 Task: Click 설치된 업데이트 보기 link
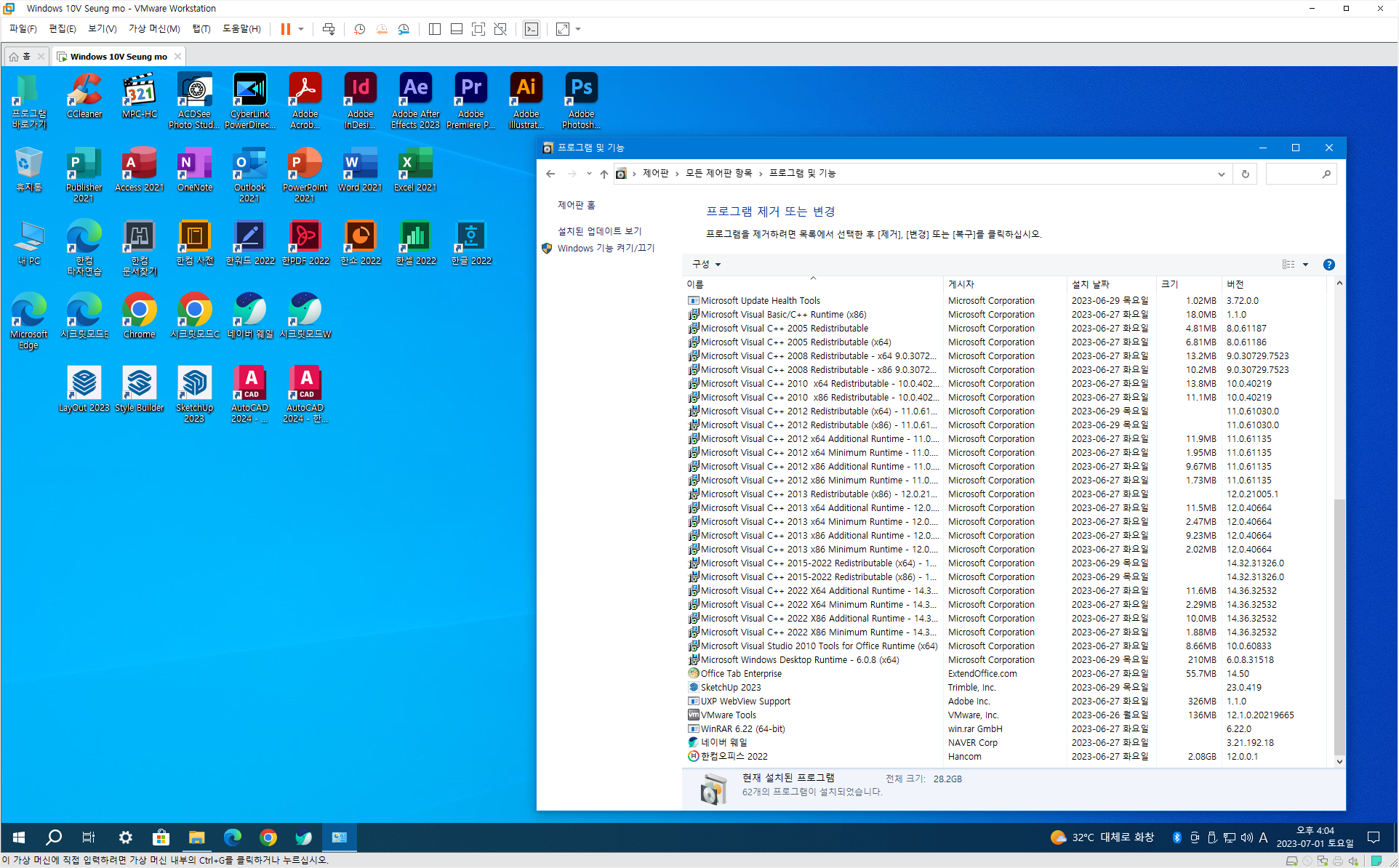pyautogui.click(x=599, y=231)
